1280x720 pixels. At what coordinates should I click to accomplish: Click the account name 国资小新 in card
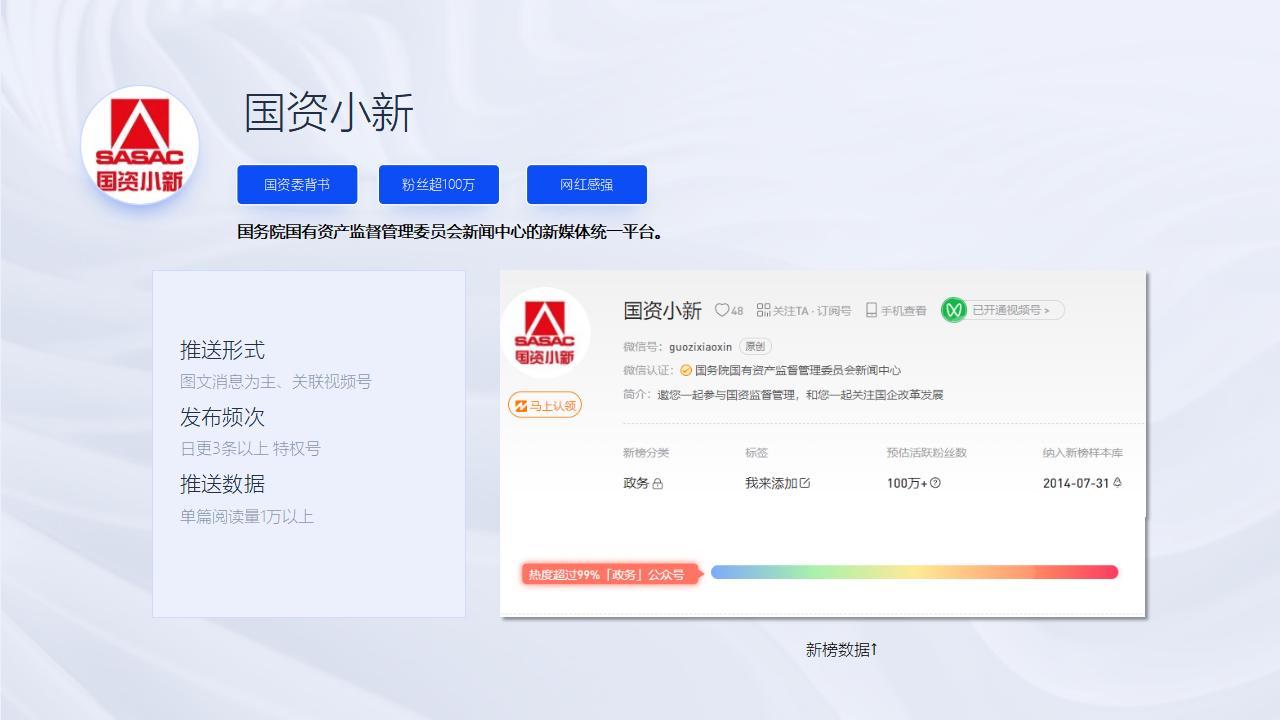click(x=662, y=311)
